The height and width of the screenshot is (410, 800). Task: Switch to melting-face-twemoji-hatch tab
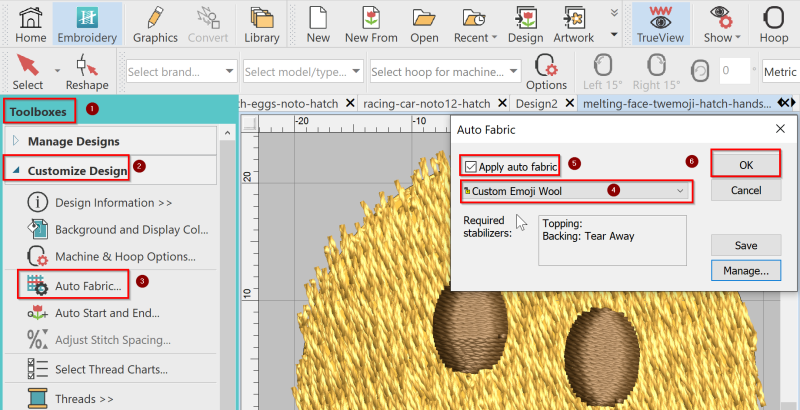point(677,104)
